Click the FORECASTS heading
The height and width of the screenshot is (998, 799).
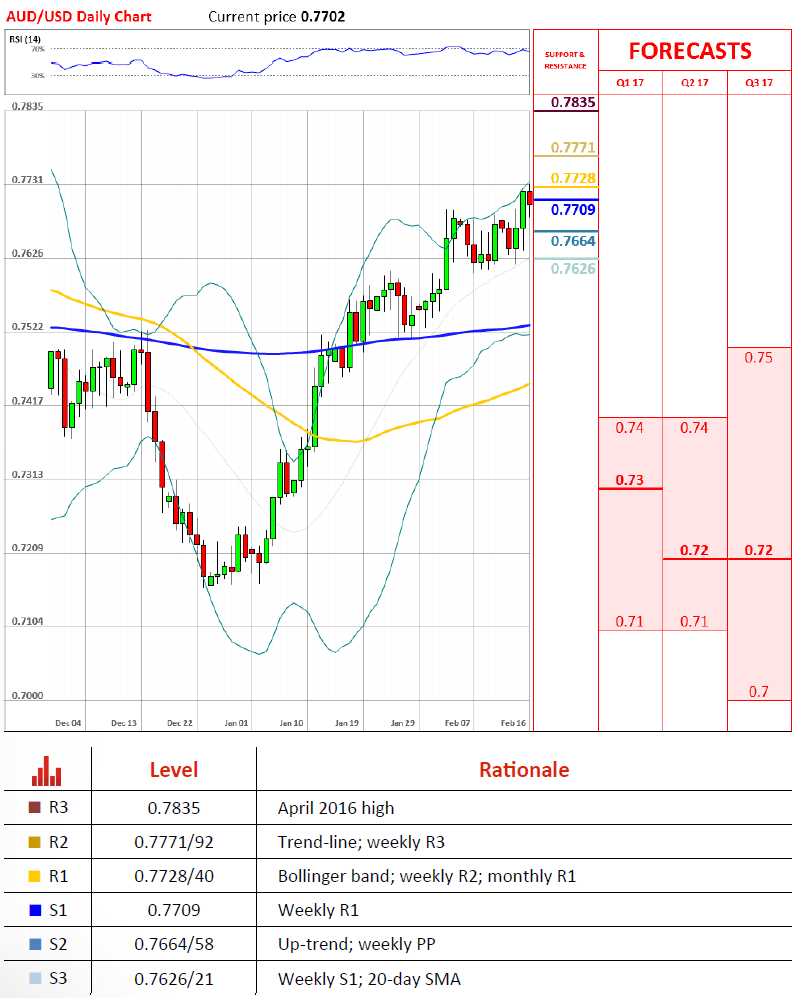tap(689, 51)
